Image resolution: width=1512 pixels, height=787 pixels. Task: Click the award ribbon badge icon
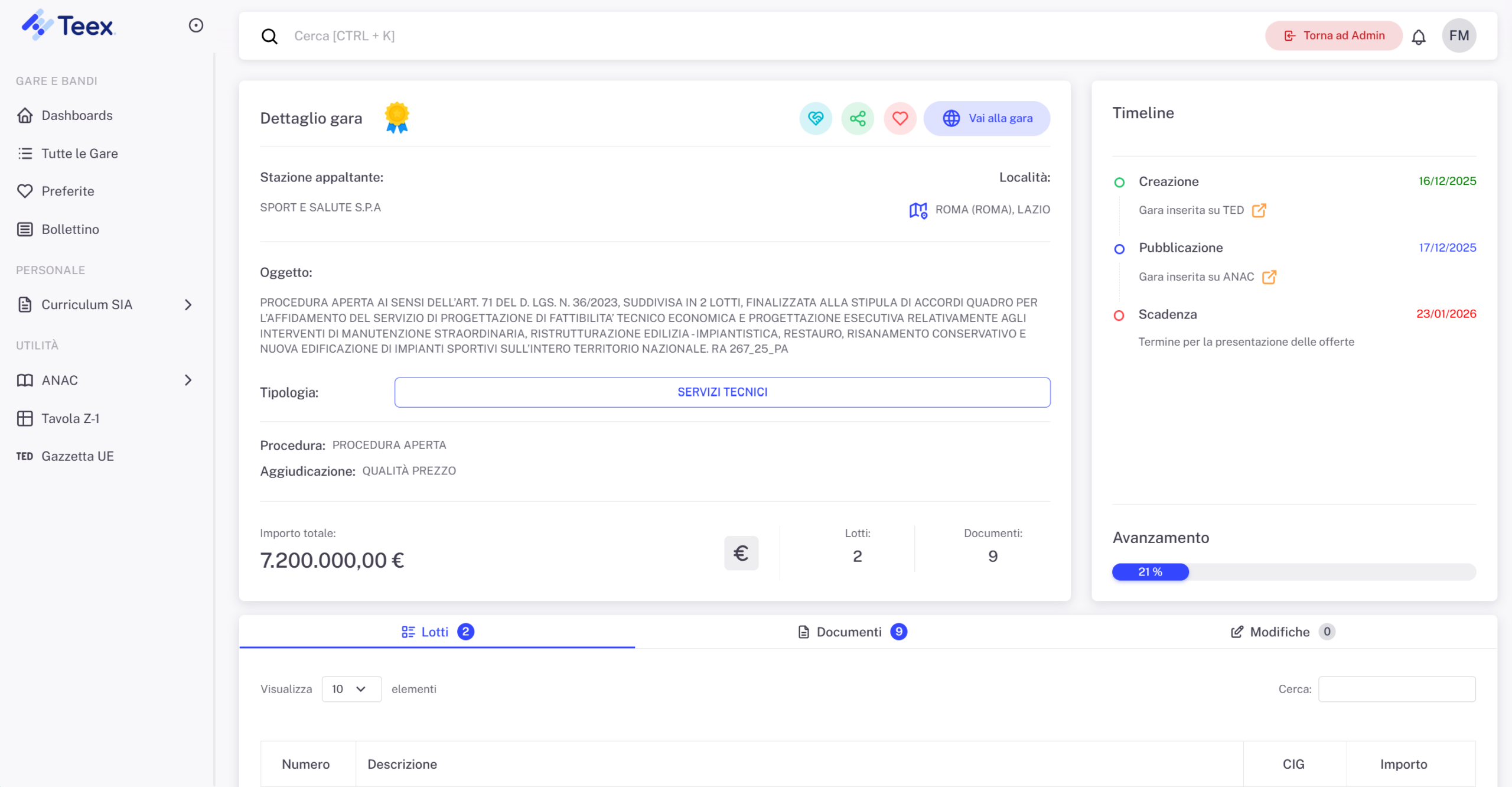[397, 118]
